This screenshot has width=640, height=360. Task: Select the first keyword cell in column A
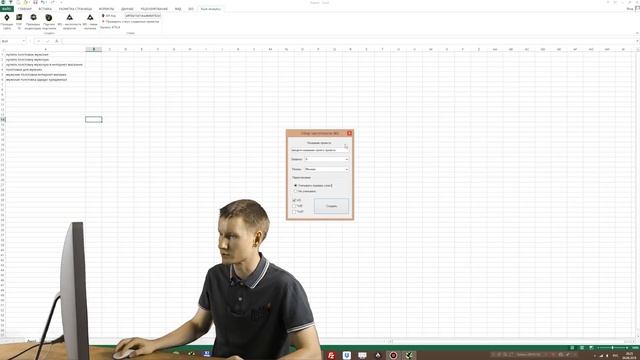pos(45,55)
